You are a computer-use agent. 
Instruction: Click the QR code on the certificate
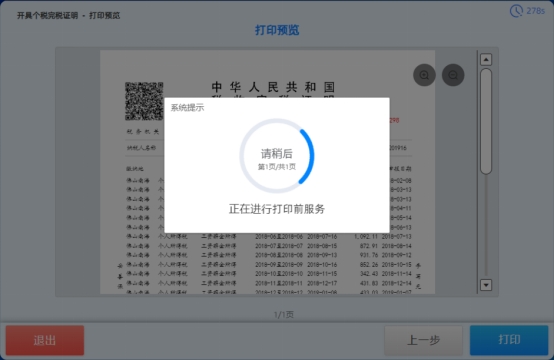(144, 101)
